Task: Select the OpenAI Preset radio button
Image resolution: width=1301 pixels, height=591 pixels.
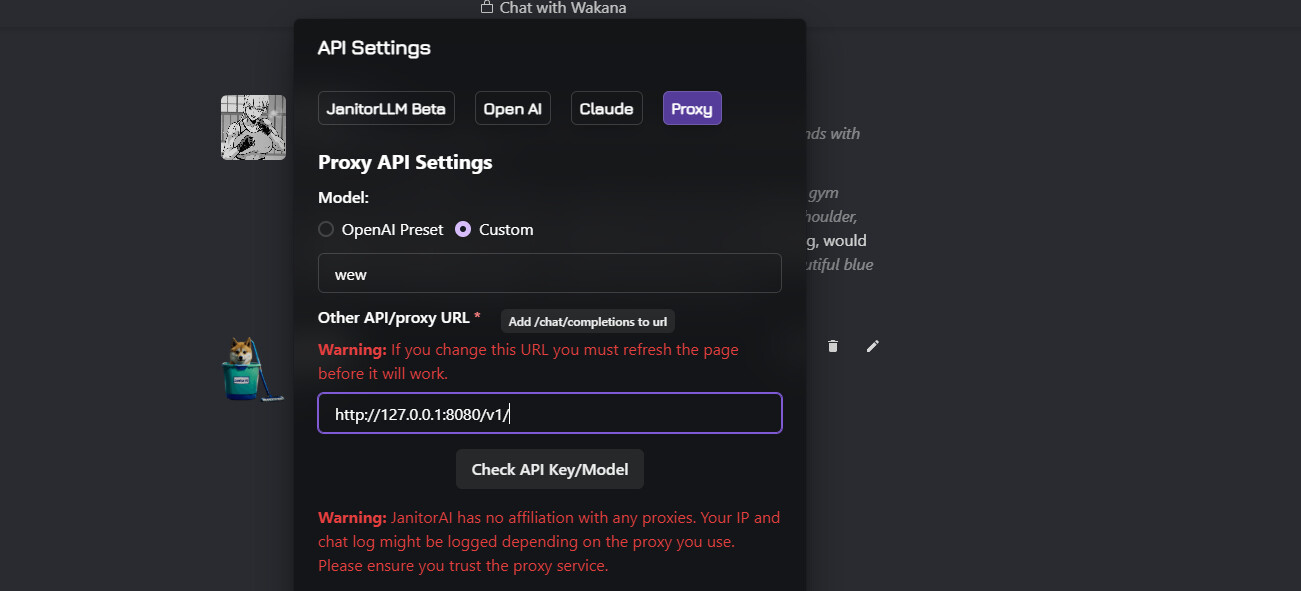Action: [326, 230]
